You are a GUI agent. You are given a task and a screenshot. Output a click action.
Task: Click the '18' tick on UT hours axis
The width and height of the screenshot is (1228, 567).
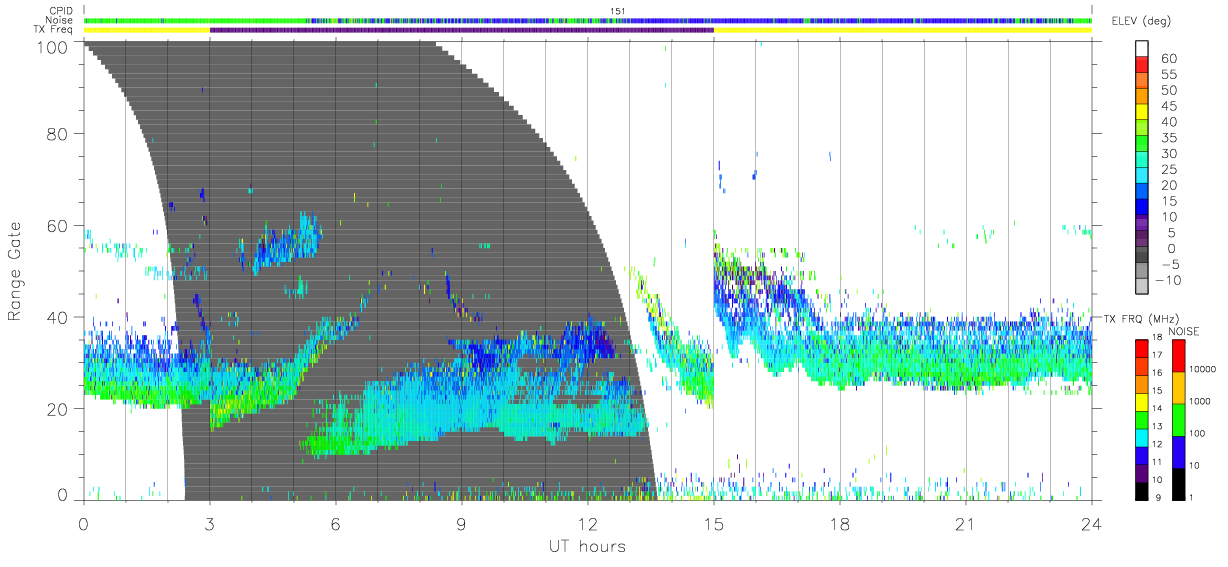[x=839, y=524]
